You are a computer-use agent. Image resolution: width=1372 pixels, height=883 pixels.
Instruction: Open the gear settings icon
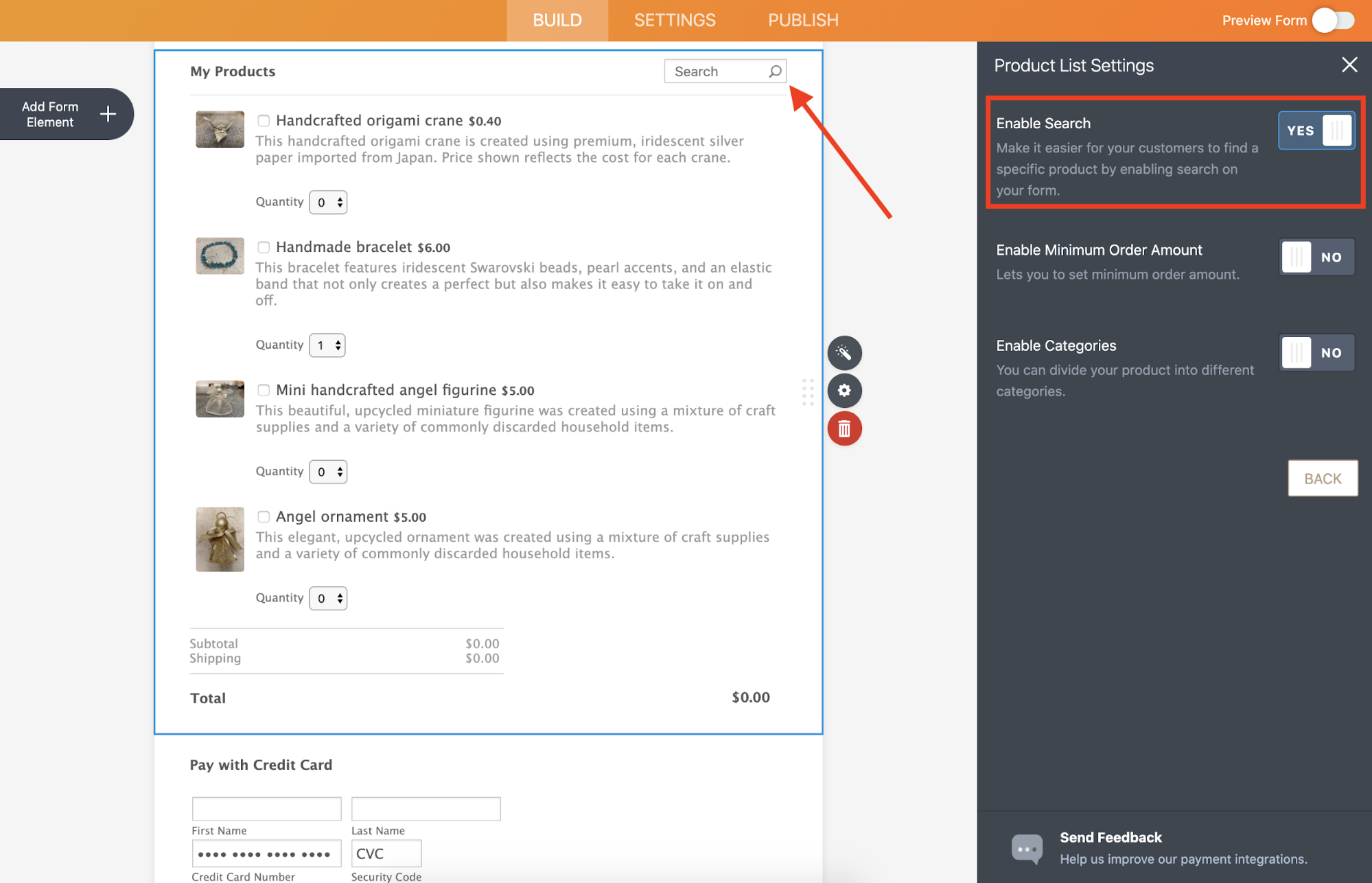tap(844, 391)
